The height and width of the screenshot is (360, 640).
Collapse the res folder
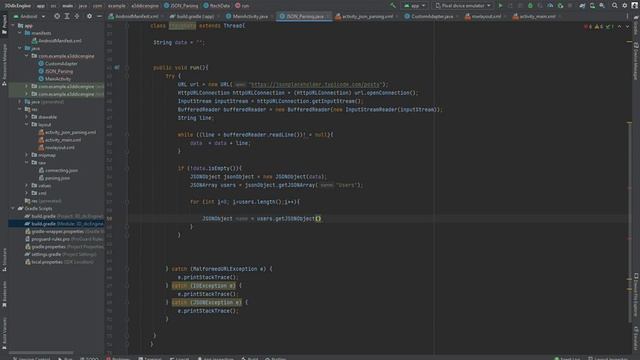click(20, 109)
